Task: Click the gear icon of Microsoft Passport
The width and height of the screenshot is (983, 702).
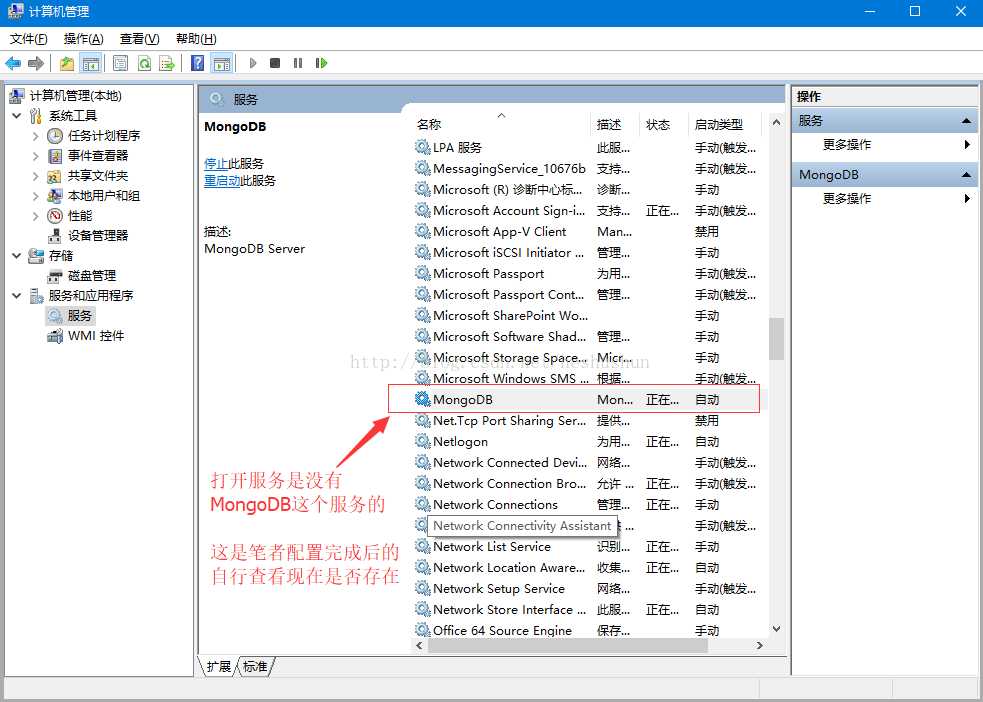Action: pyautogui.click(x=423, y=273)
